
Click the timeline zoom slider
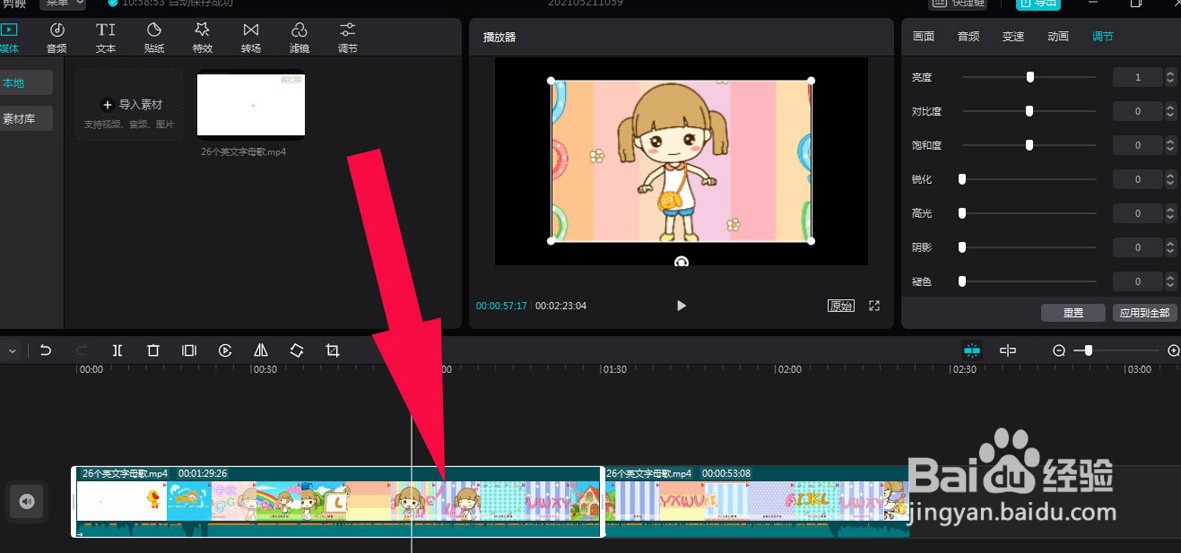(1116, 350)
